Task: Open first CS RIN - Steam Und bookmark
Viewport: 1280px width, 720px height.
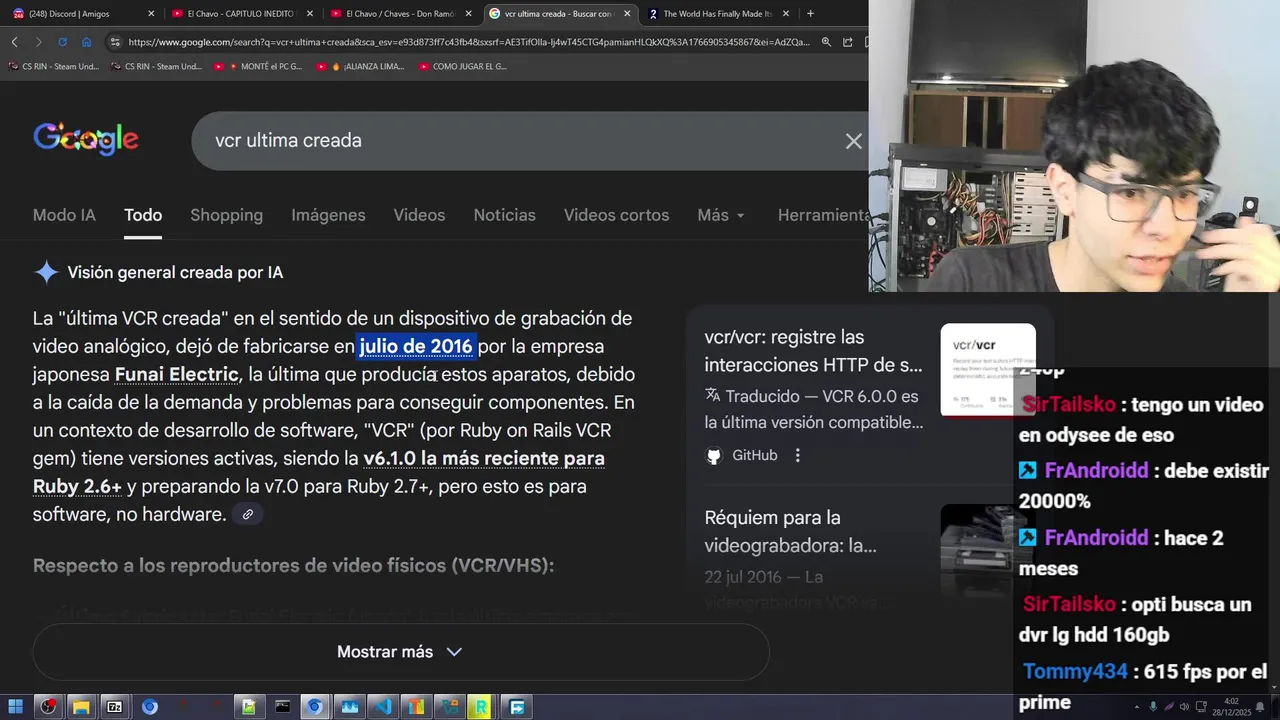Action: click(54, 67)
